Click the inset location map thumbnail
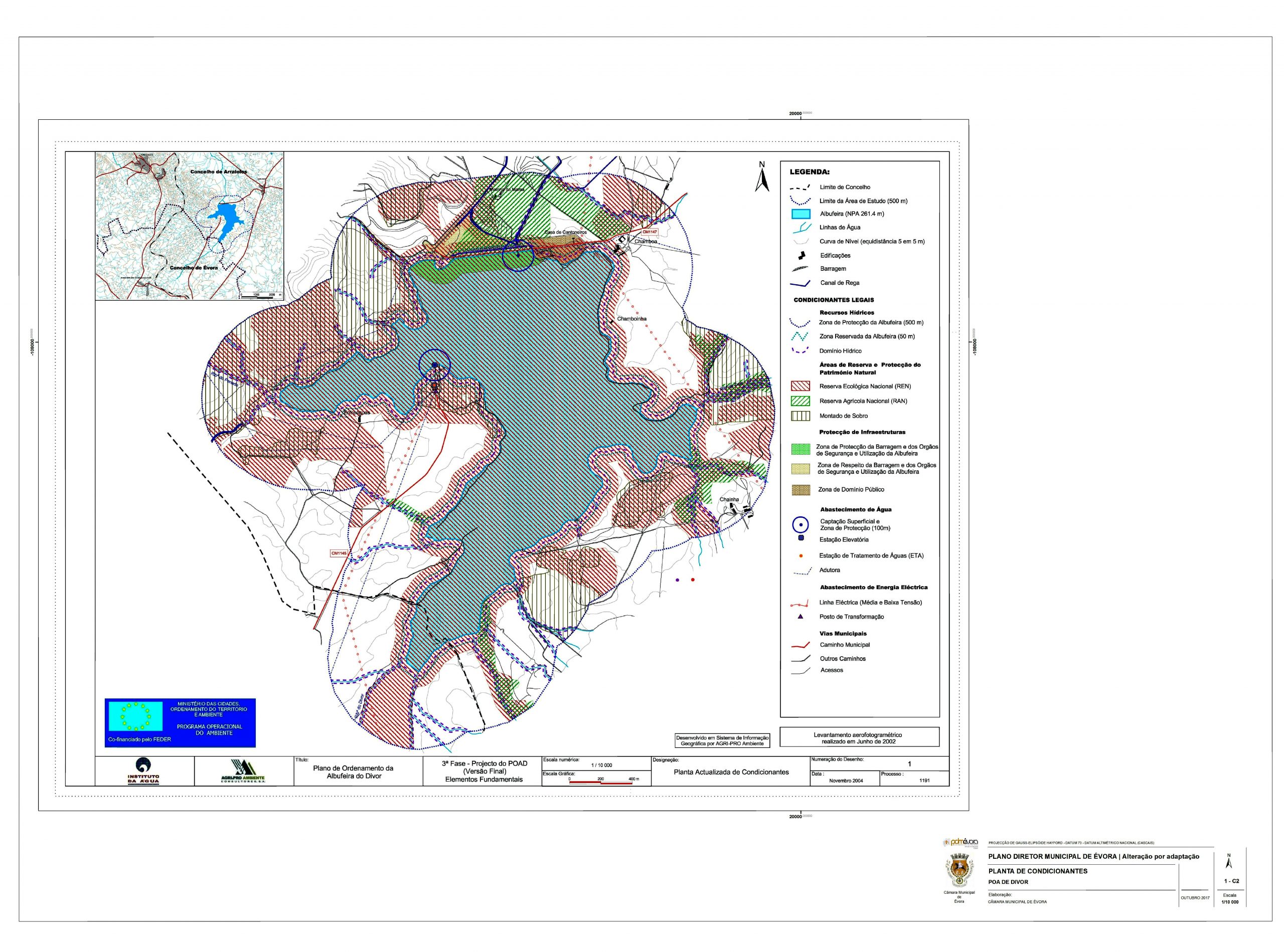The width and height of the screenshot is (1284, 952). [189, 226]
